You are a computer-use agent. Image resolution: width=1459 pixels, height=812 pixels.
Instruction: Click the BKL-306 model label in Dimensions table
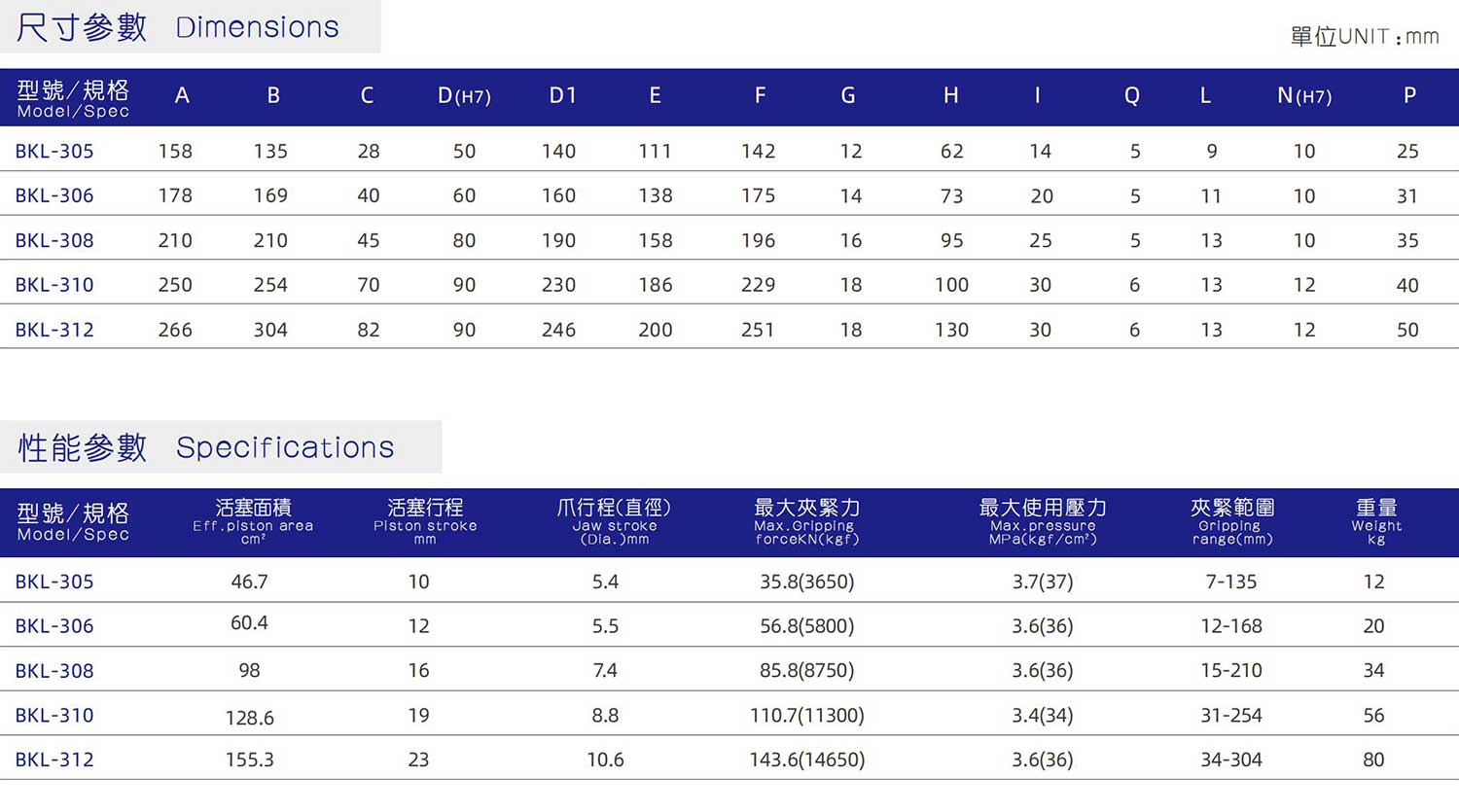[x=54, y=195]
